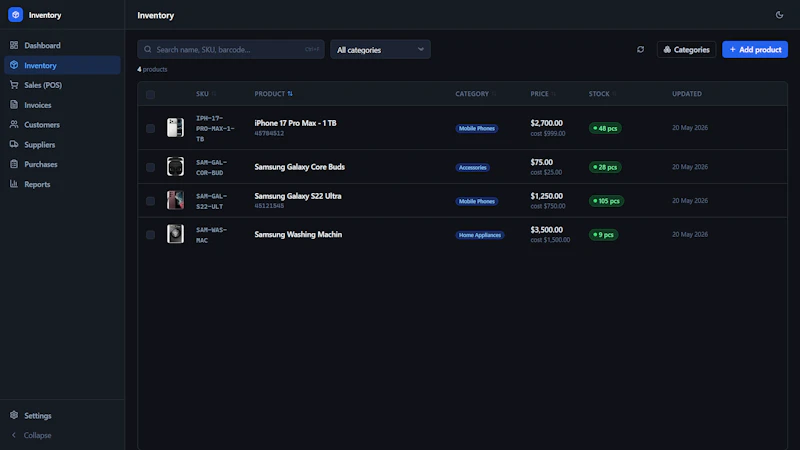Viewport: 800px width, 450px height.
Task: Click the search magnifier icon
Action: [147, 49]
